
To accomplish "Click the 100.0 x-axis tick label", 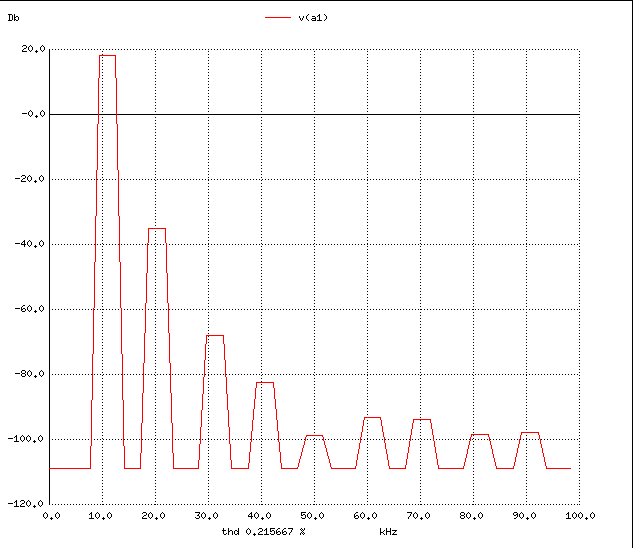I will pyautogui.click(x=580, y=516).
